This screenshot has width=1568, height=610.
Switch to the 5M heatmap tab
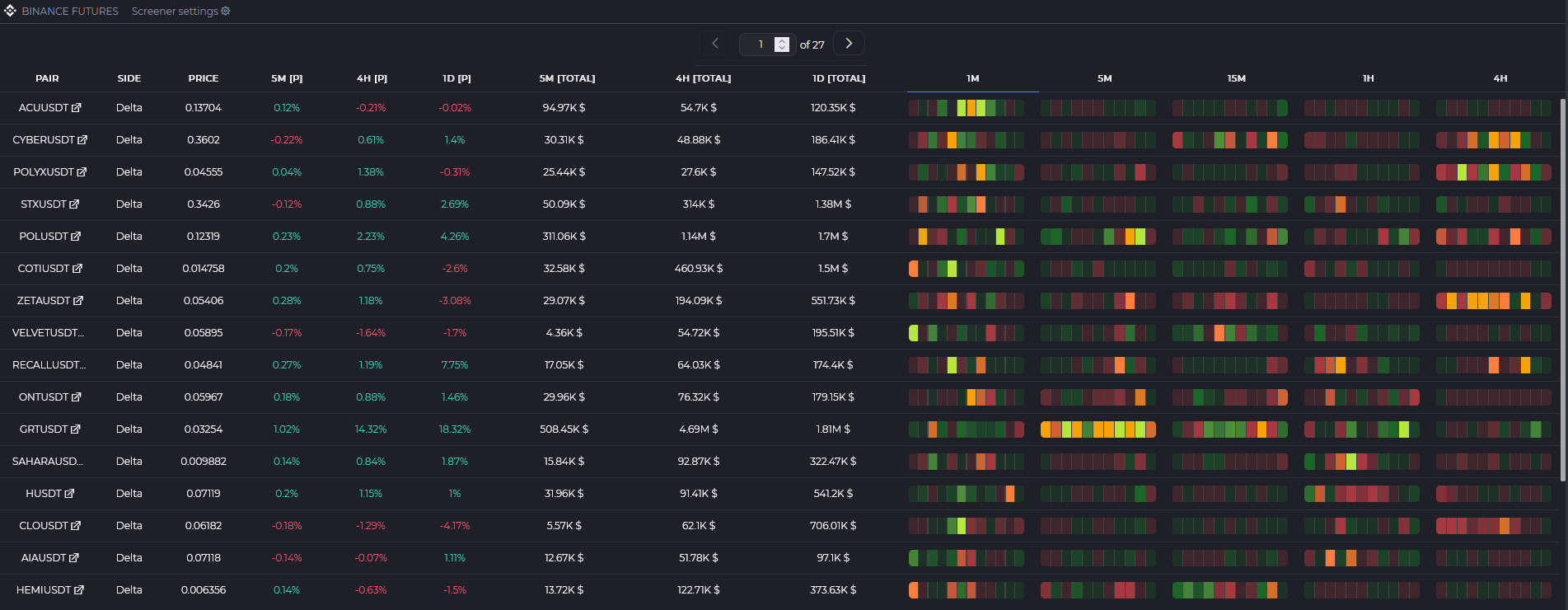point(1105,78)
